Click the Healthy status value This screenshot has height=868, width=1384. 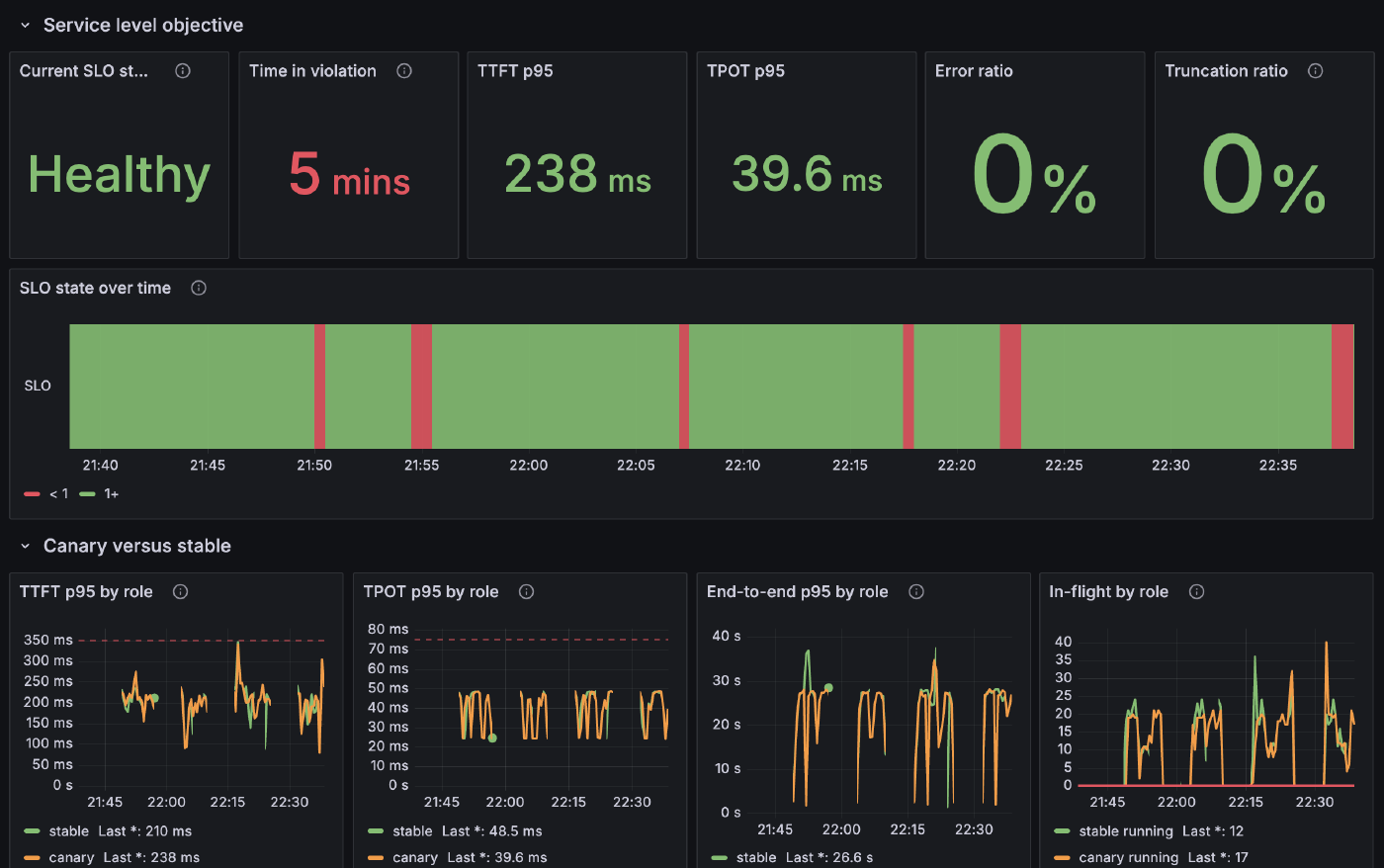(119, 175)
